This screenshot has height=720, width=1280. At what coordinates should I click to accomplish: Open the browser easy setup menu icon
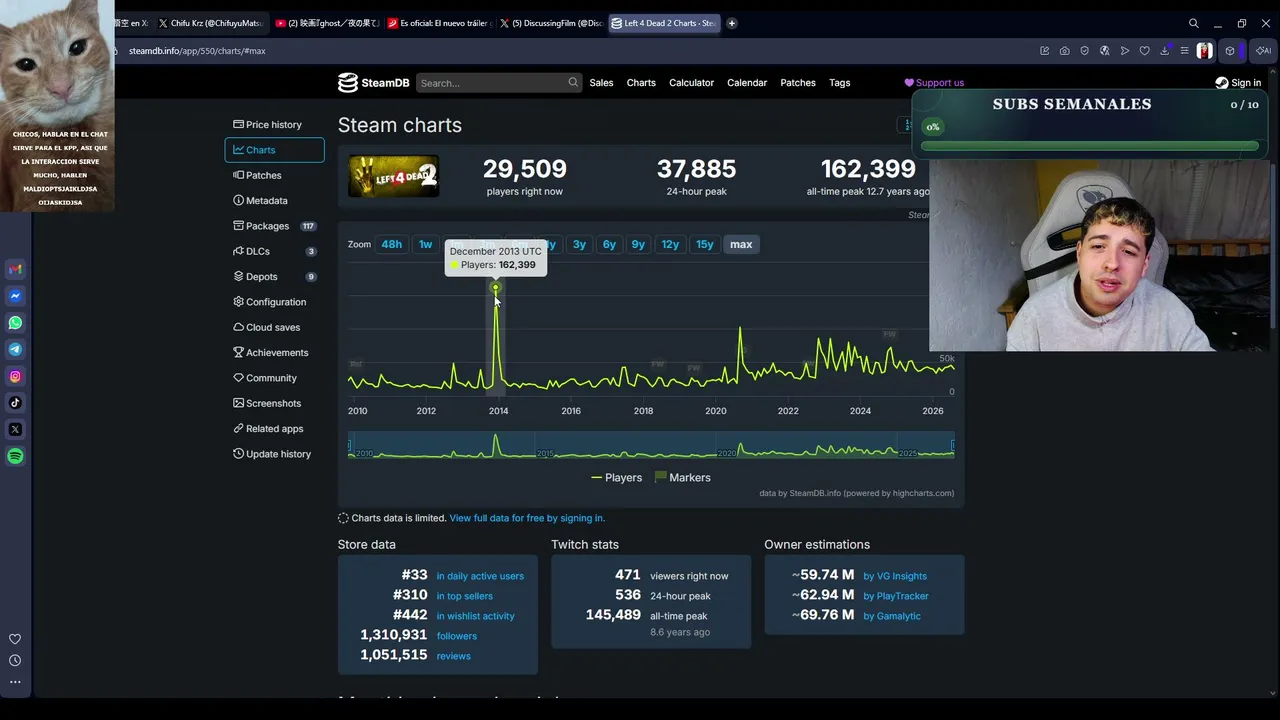(1184, 51)
